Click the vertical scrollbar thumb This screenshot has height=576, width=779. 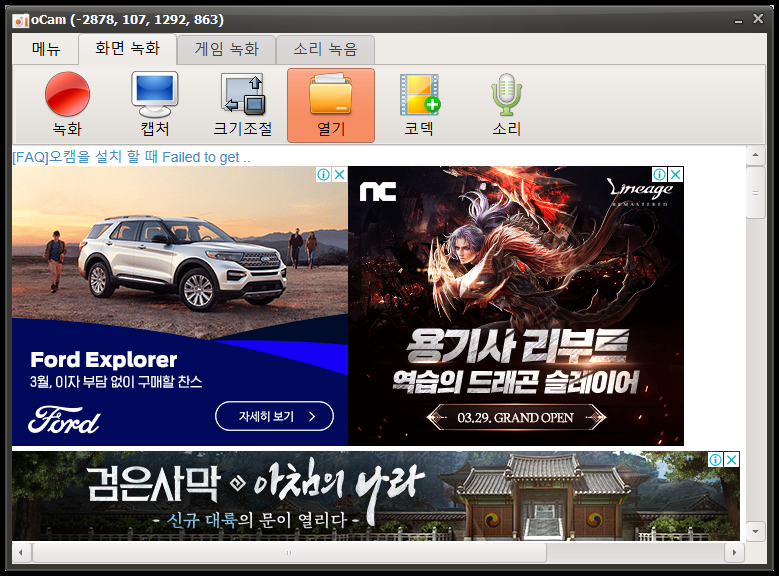[x=755, y=192]
